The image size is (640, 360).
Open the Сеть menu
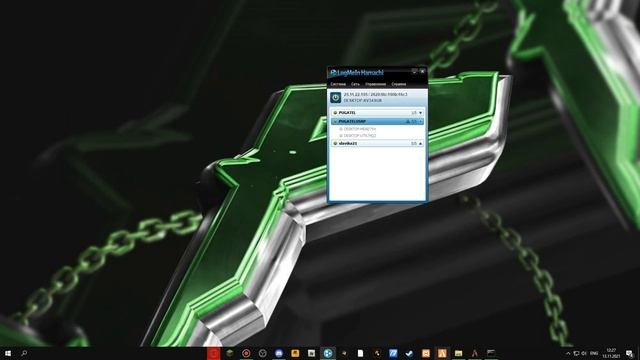point(355,84)
